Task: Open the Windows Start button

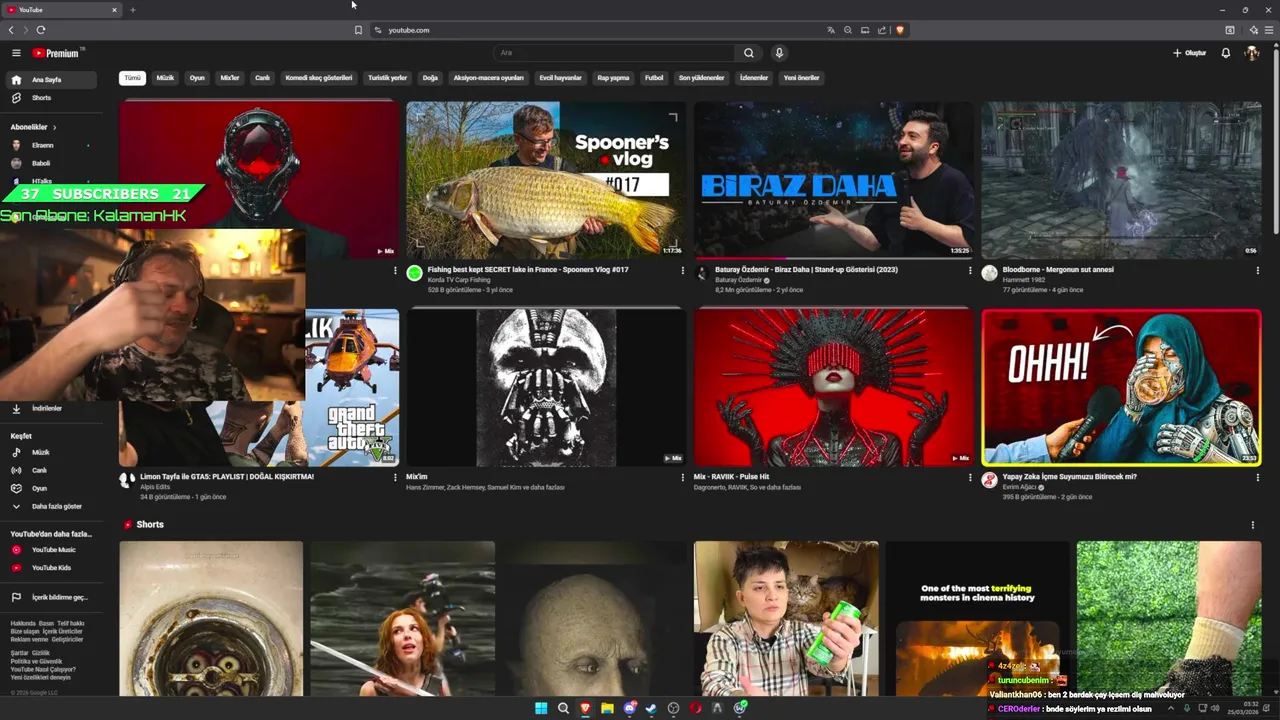Action: point(541,708)
